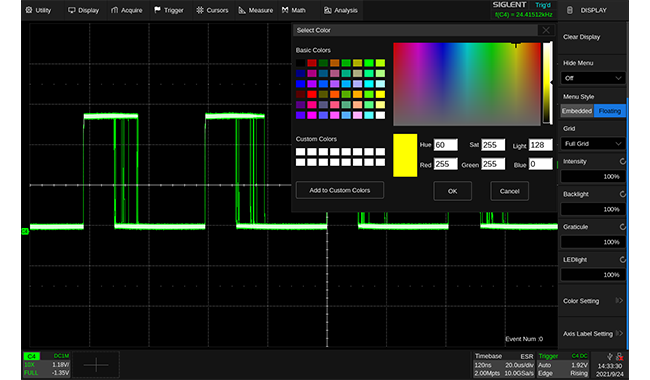Switch Menu Style to Floating
Viewport: 650px width, 380px height.
pyautogui.click(x=609, y=111)
